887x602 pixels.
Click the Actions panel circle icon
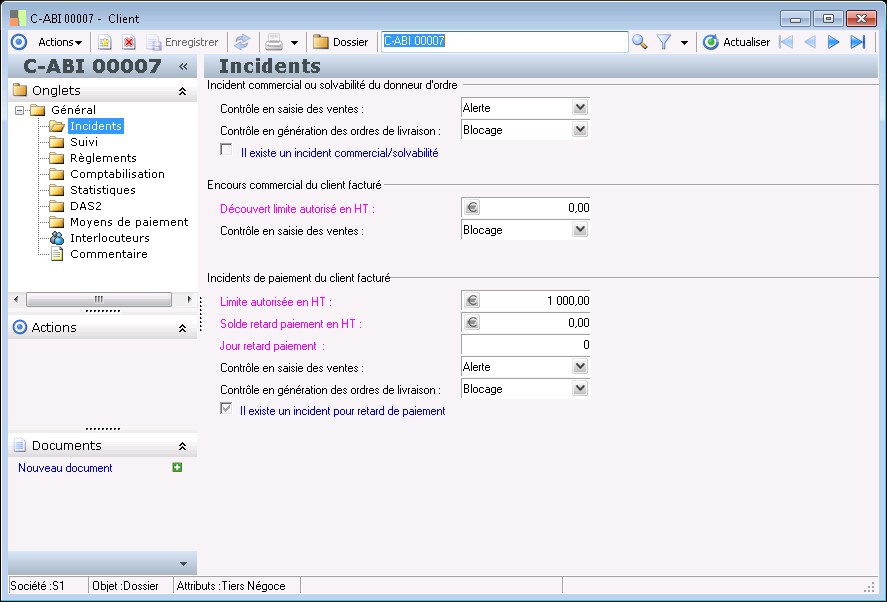pyautogui.click(x=20, y=327)
